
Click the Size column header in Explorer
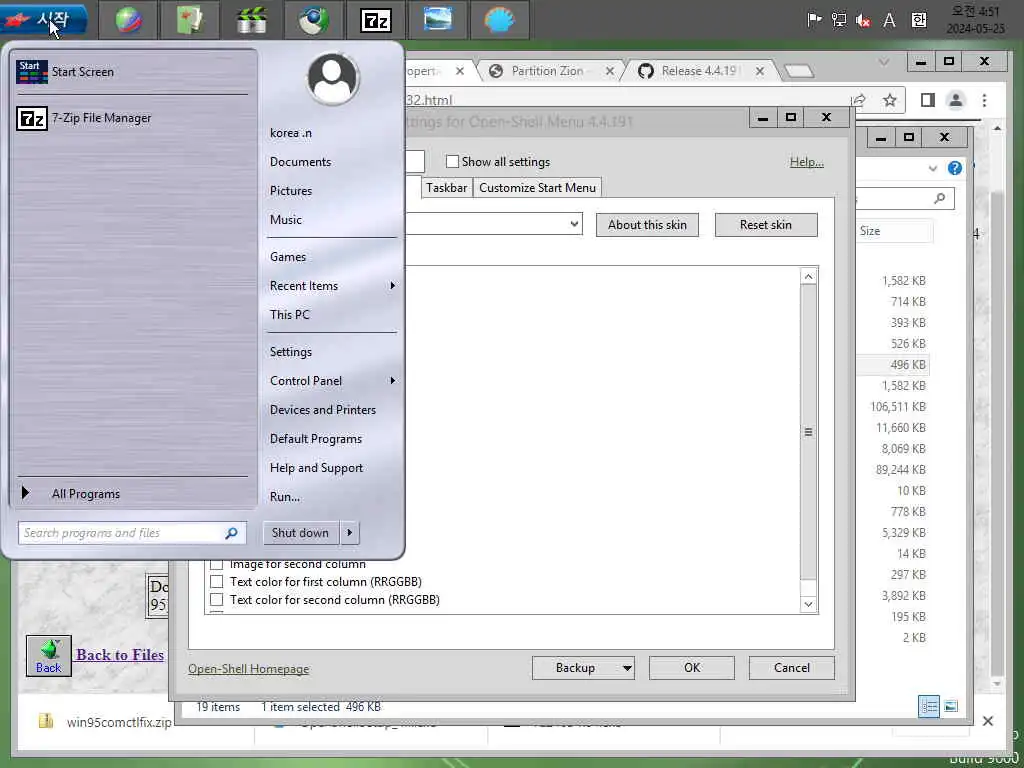(893, 231)
